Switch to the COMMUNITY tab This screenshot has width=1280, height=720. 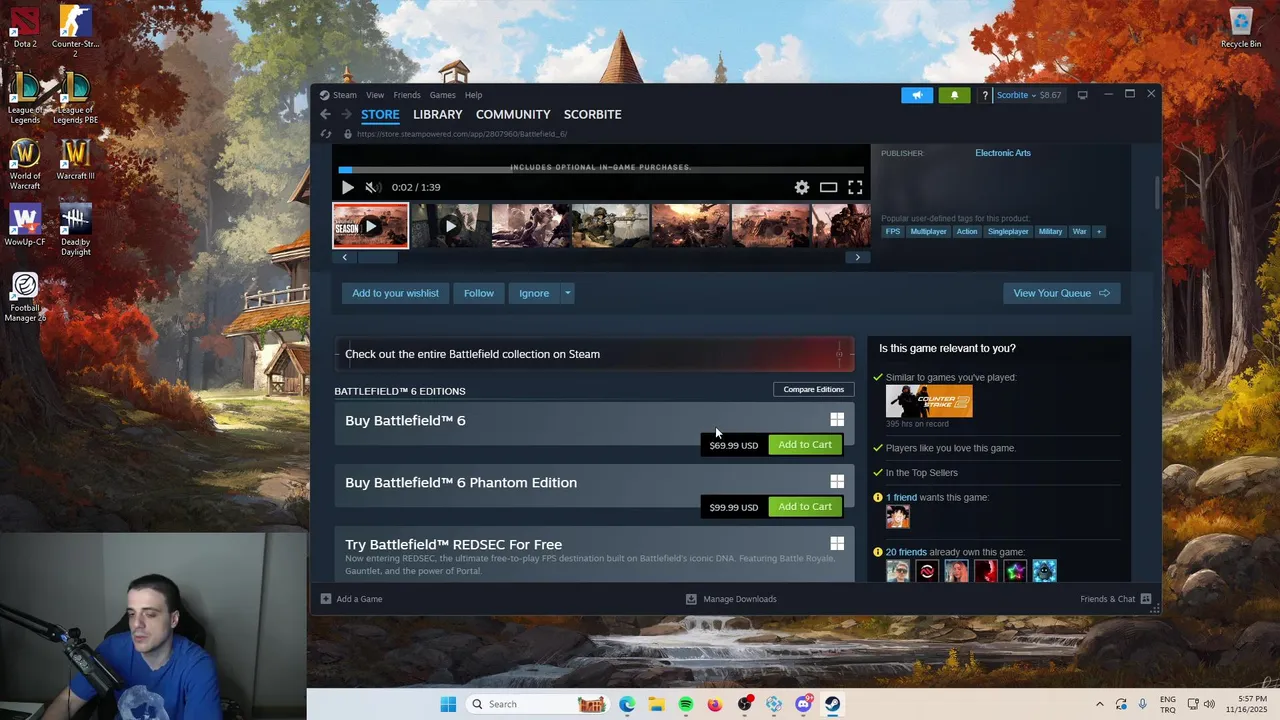click(x=513, y=114)
